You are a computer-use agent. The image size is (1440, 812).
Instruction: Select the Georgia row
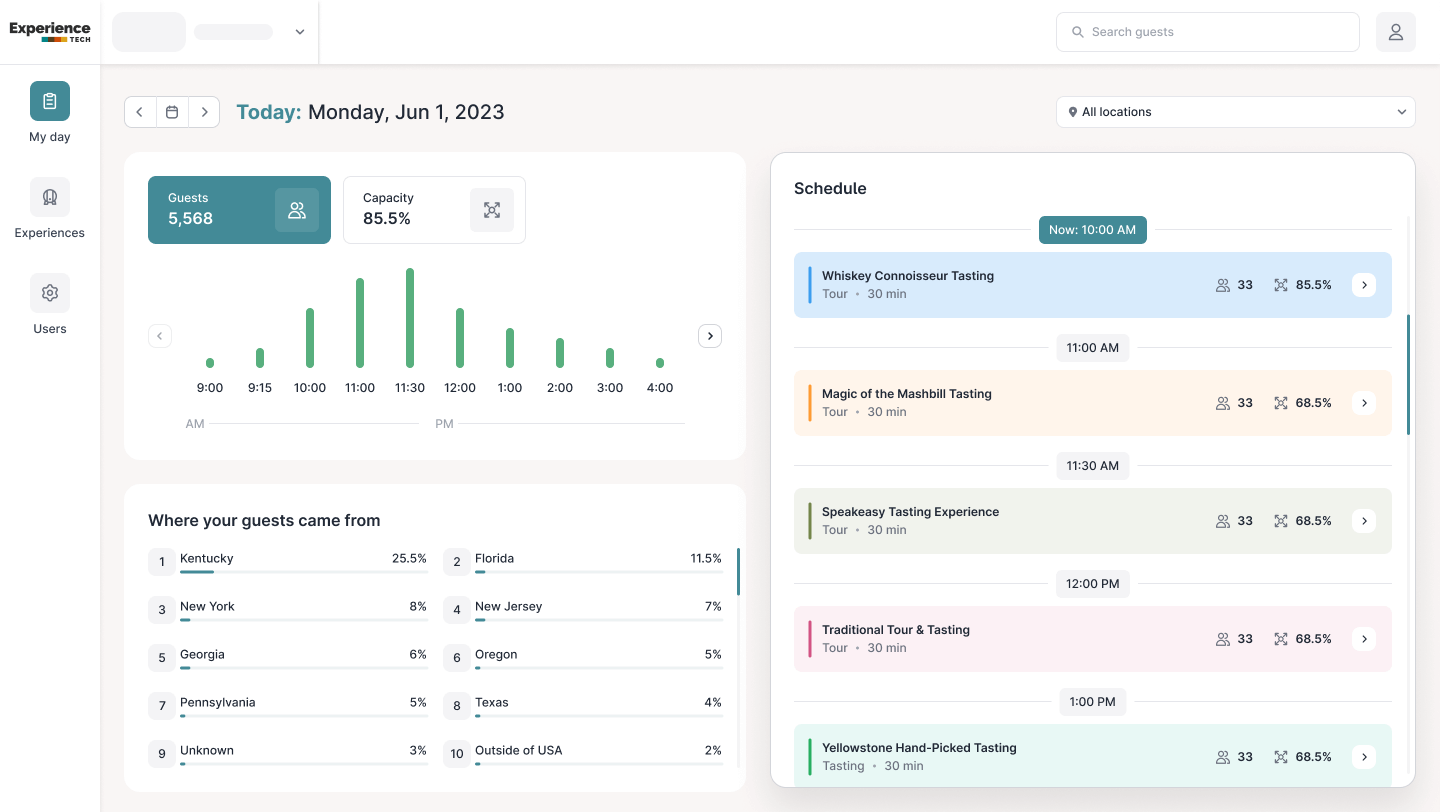(x=288, y=658)
